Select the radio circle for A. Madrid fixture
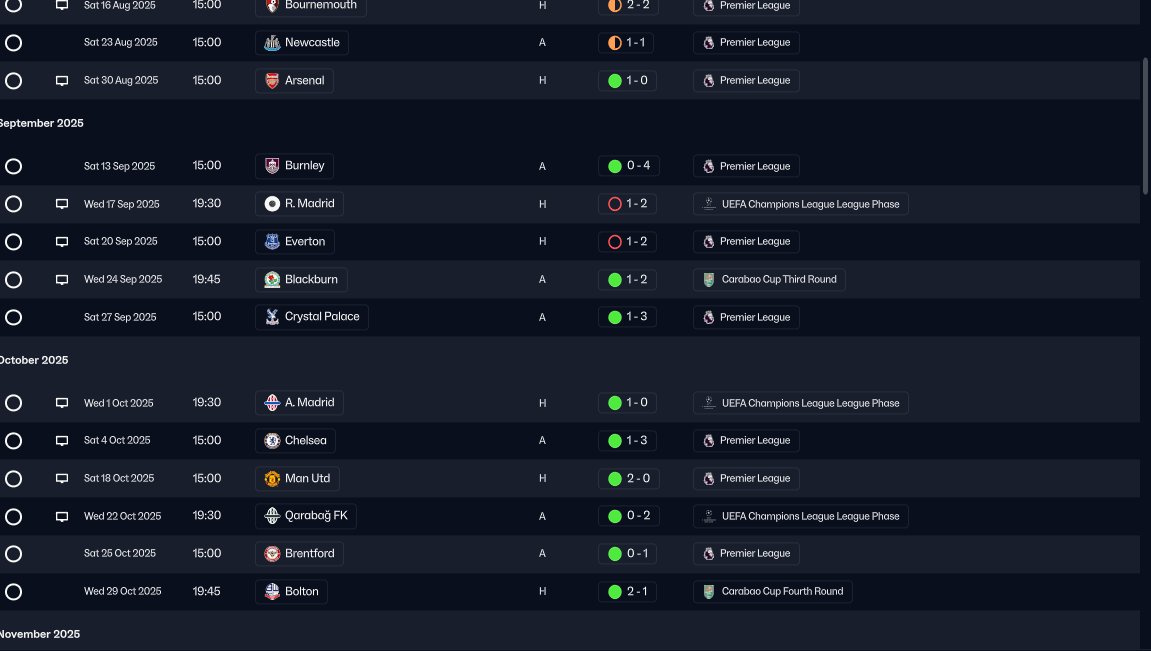This screenshot has width=1151, height=651. (x=13, y=403)
